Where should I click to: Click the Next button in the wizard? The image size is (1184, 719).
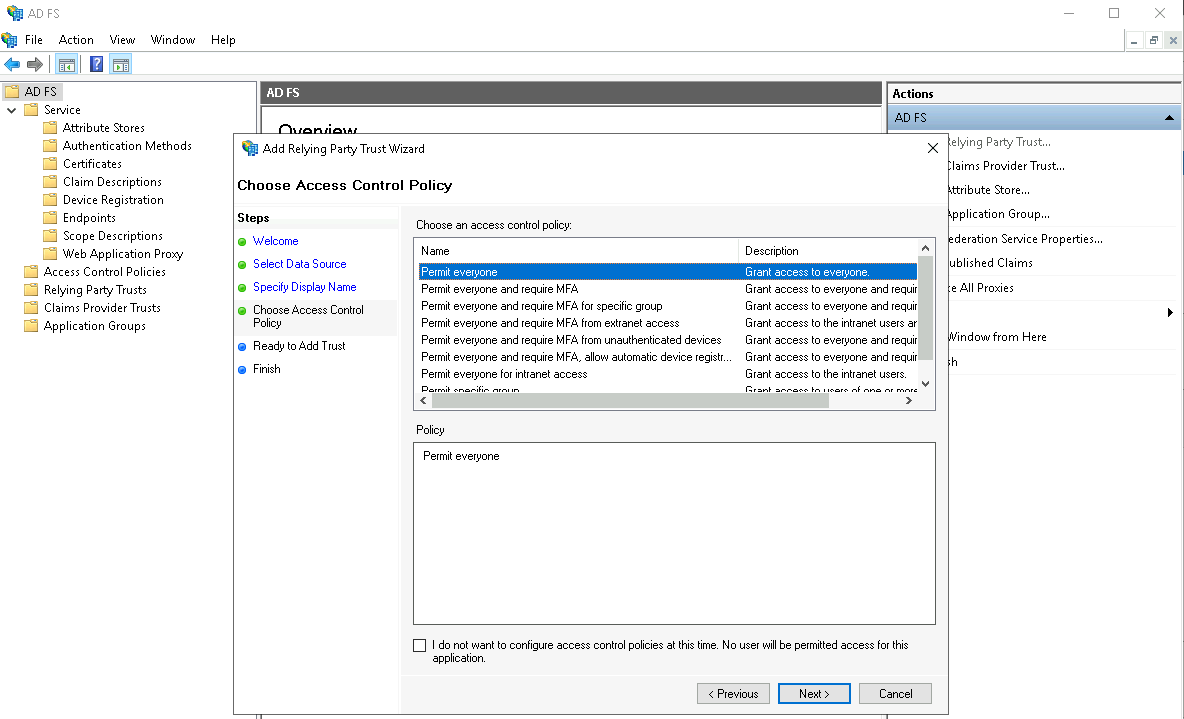(814, 694)
